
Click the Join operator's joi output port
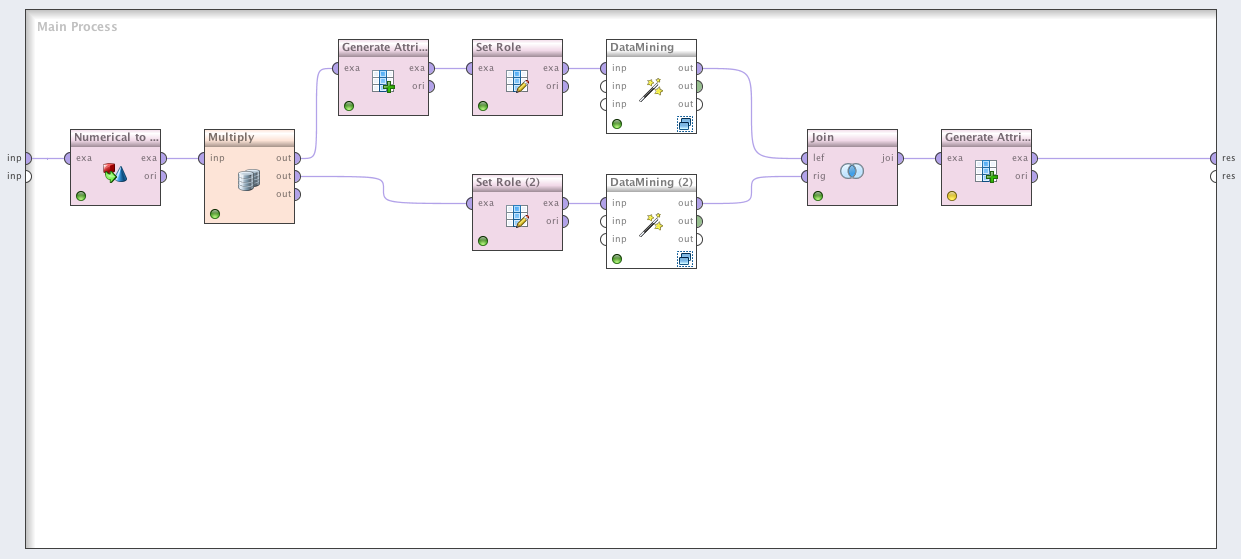click(x=900, y=158)
